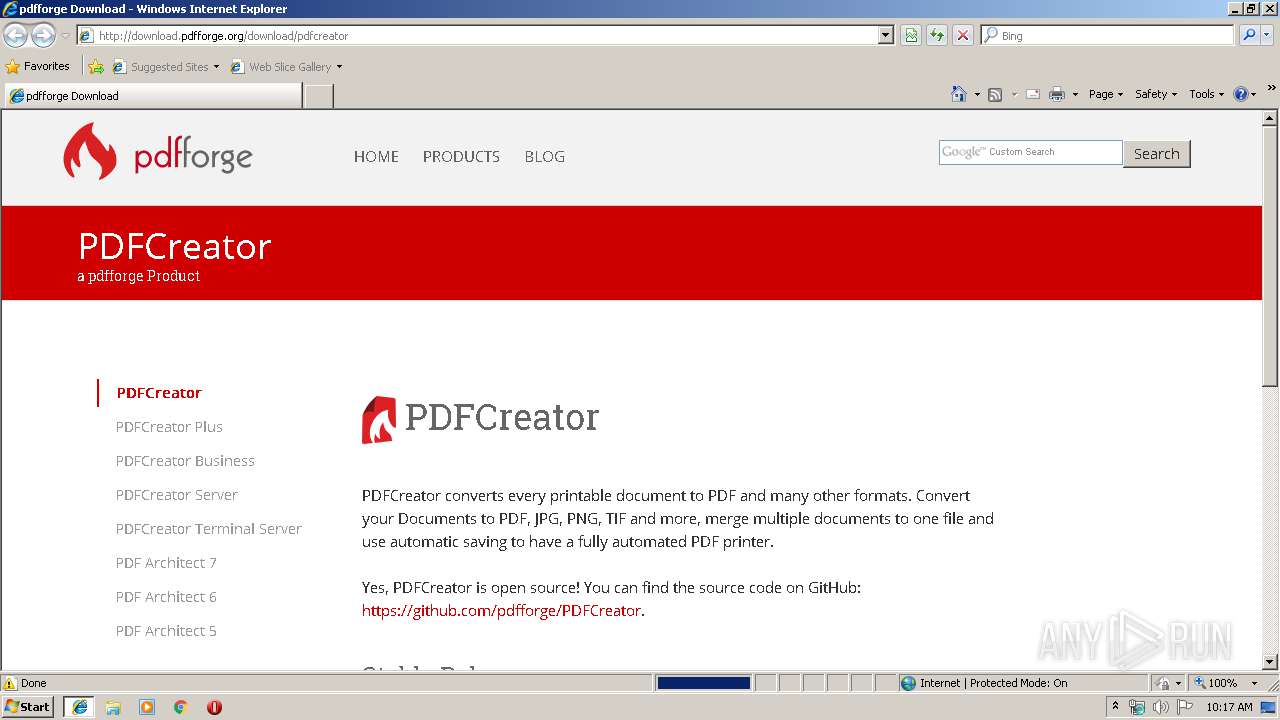
Task: Click the clock showing 10:17 AM
Action: tap(1229, 707)
